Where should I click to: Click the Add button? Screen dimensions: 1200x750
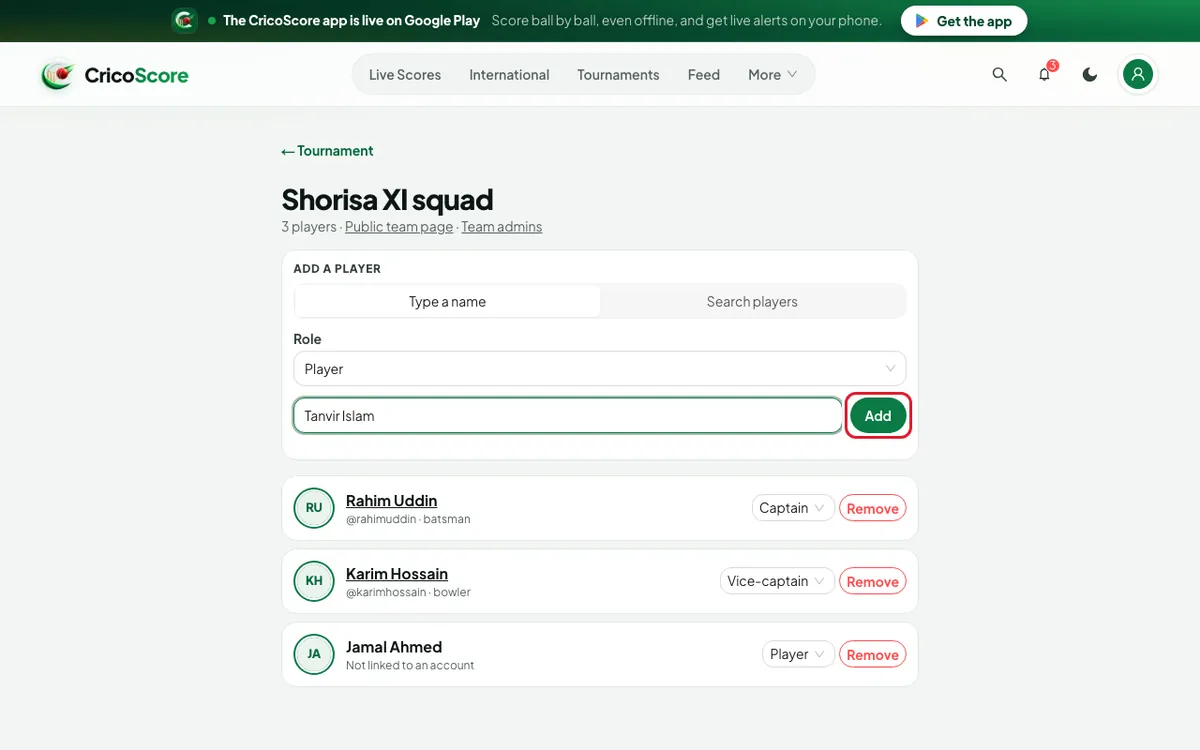878,416
